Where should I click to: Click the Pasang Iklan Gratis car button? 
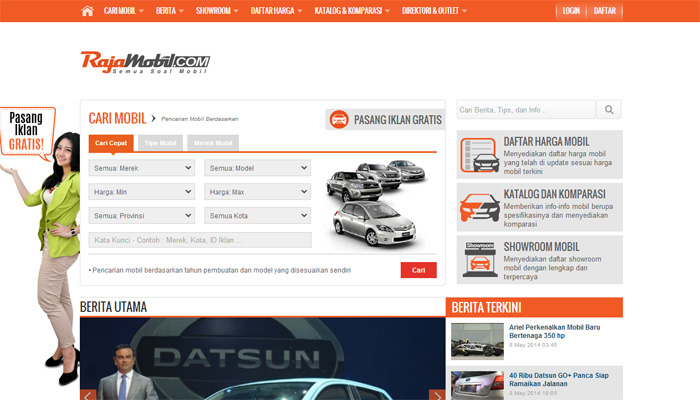click(x=385, y=120)
